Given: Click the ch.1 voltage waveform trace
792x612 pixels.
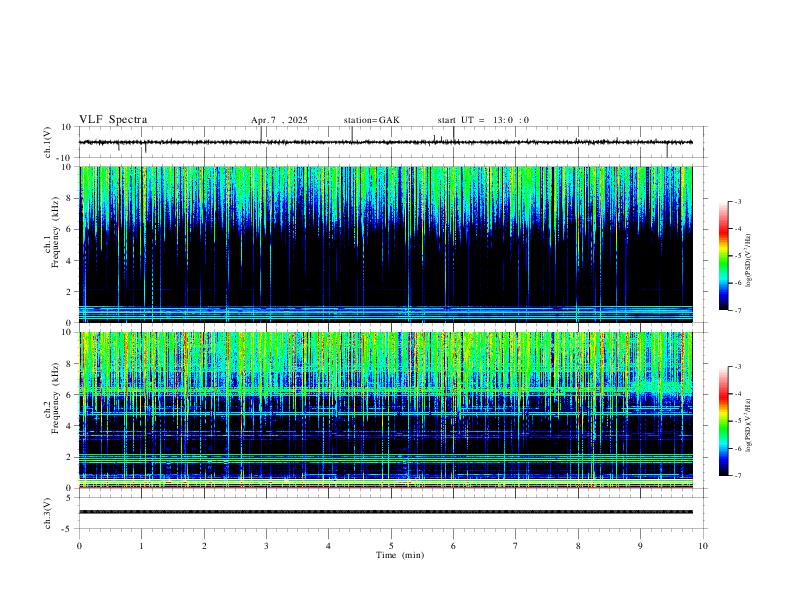Looking at the screenshot, I should tap(386, 142).
